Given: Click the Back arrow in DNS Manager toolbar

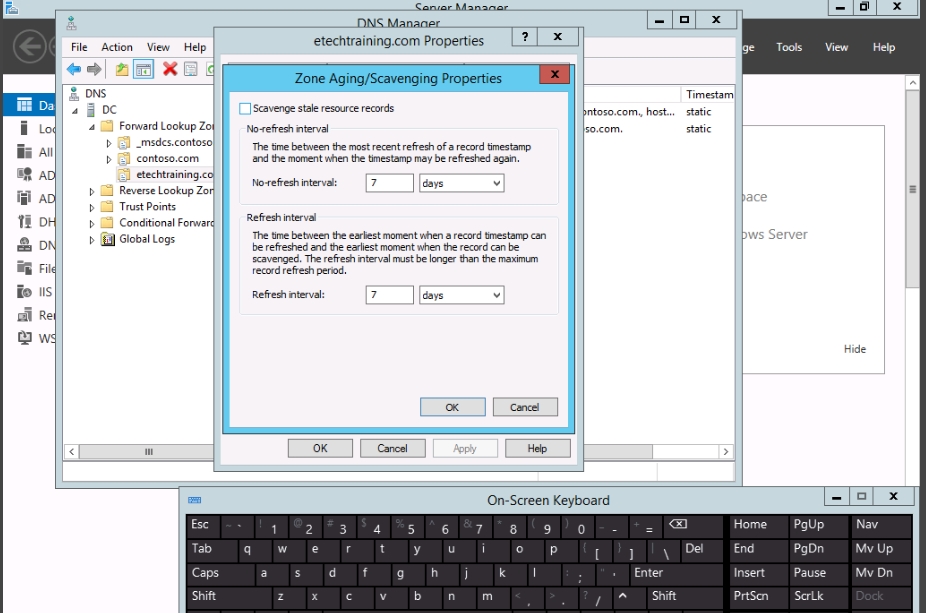Looking at the screenshot, I should 74,69.
